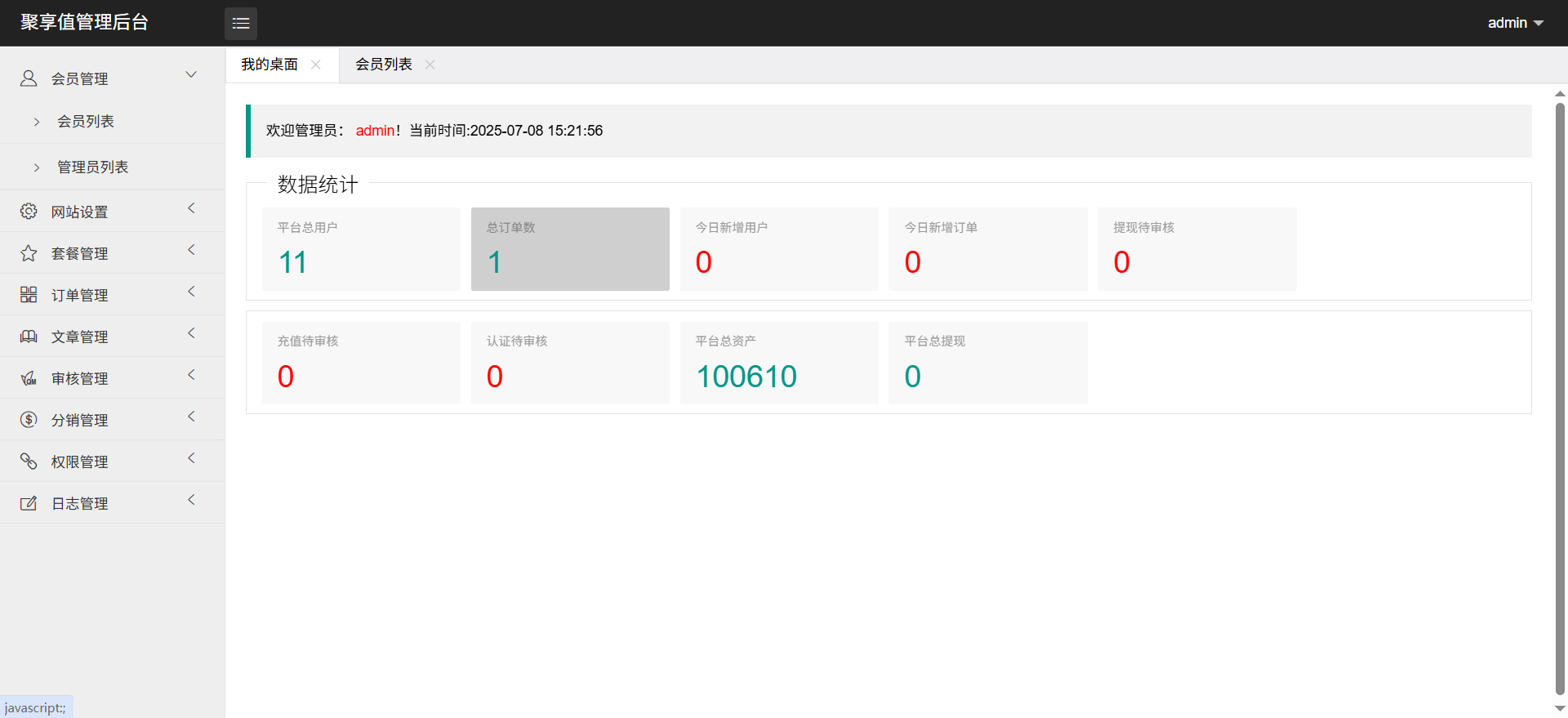
Task: Switch to the 会员列表 tab
Action: coord(383,65)
